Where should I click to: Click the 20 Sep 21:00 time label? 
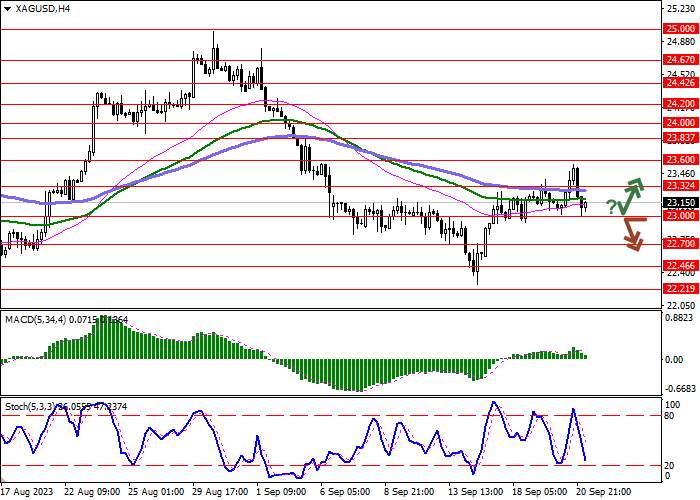[x=605, y=492]
